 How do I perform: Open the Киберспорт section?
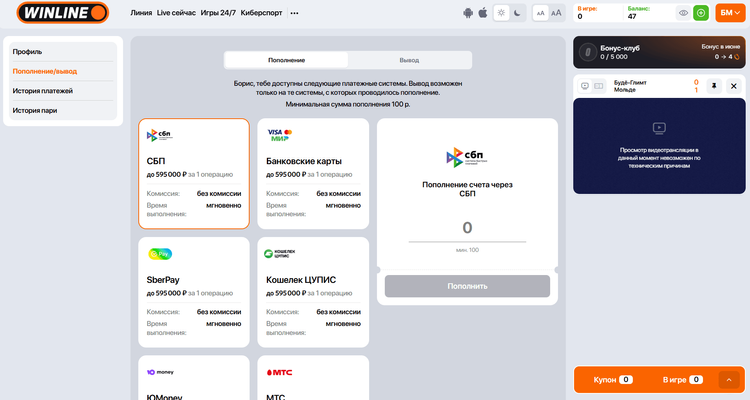261,13
